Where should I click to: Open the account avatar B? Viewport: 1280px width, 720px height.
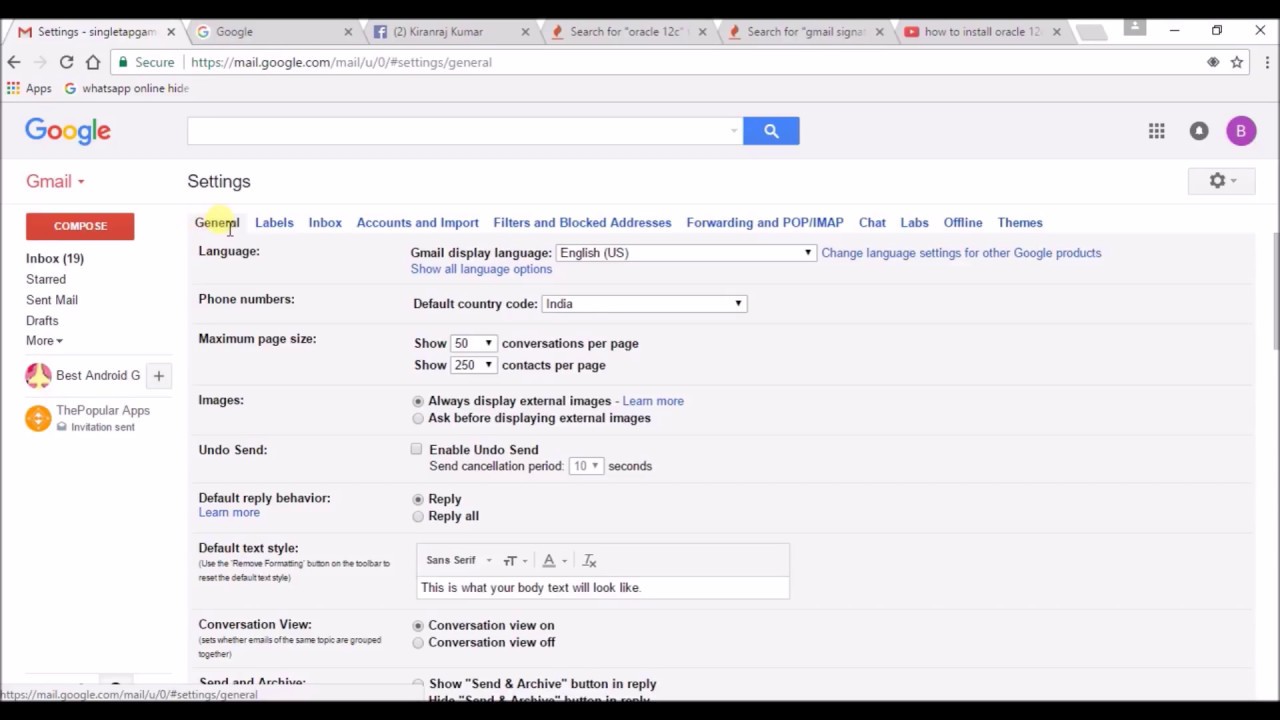pos(1241,131)
